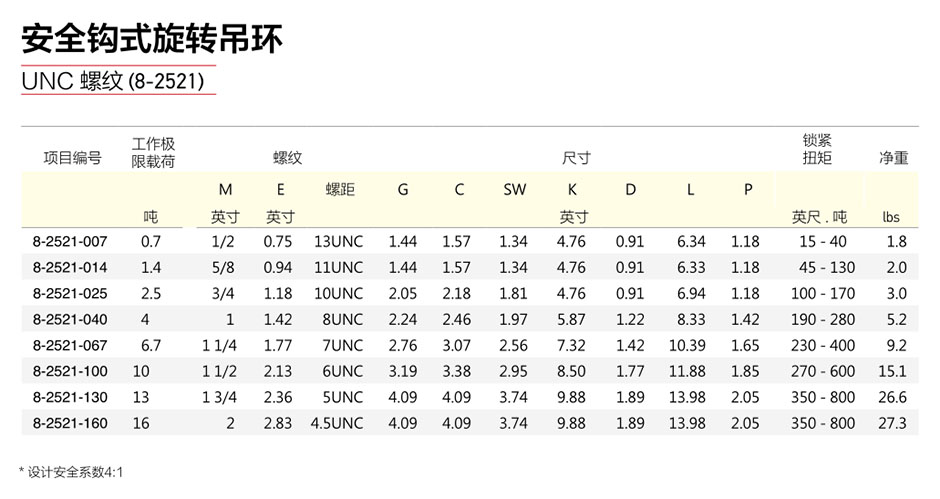Click the 项目编号 column header
Screen dimensions: 940x499
(73, 158)
